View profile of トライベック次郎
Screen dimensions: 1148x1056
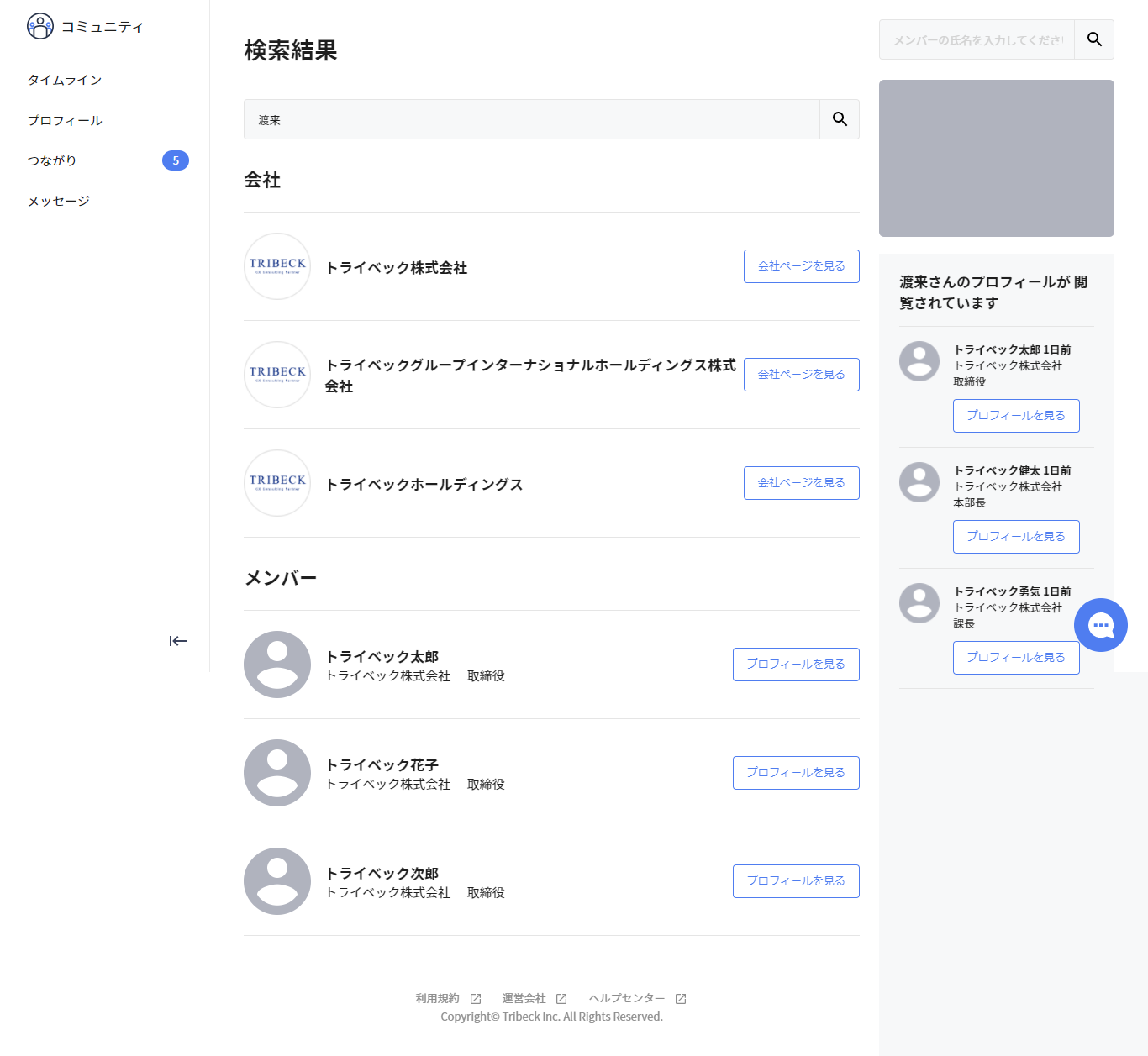(796, 881)
